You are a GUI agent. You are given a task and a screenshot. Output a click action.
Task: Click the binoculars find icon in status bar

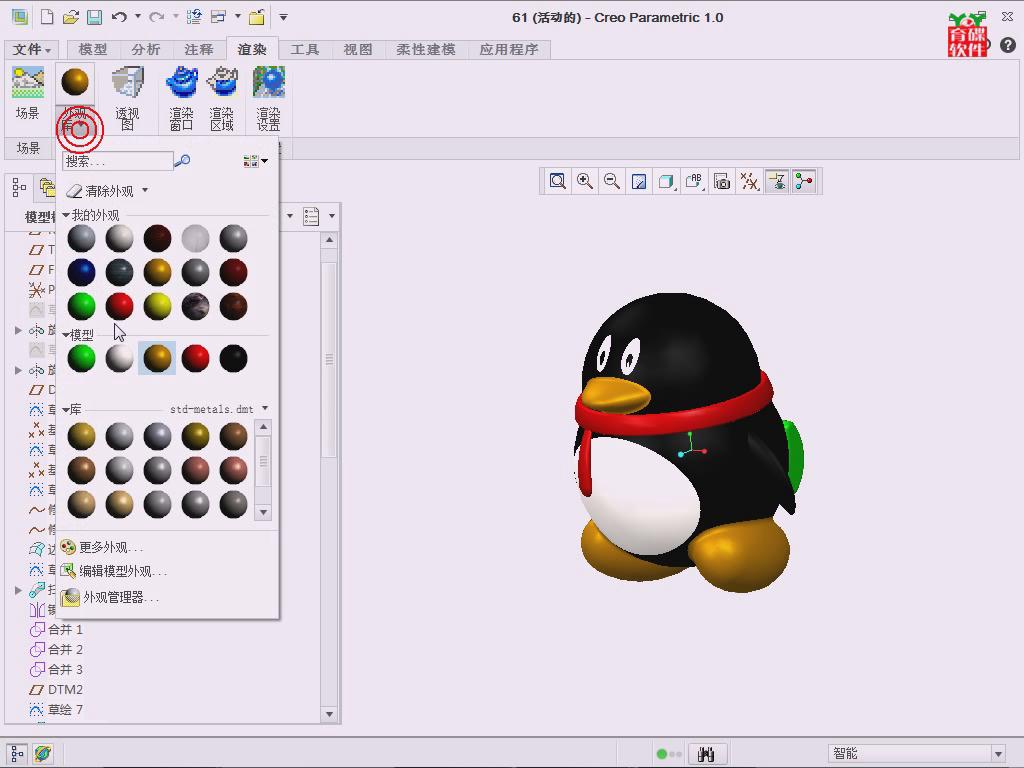706,754
